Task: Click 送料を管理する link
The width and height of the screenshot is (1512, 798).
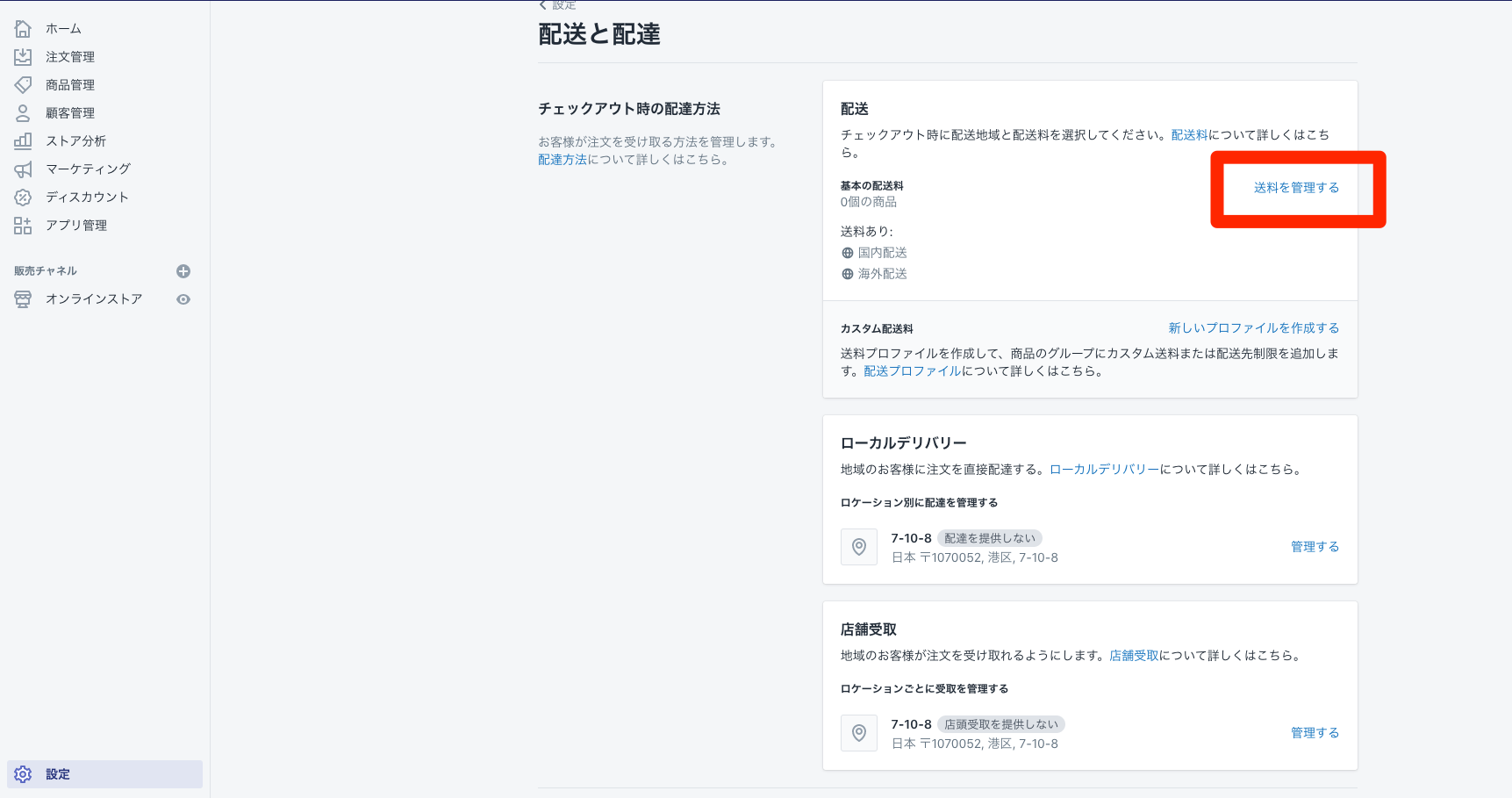Action: coord(1296,188)
